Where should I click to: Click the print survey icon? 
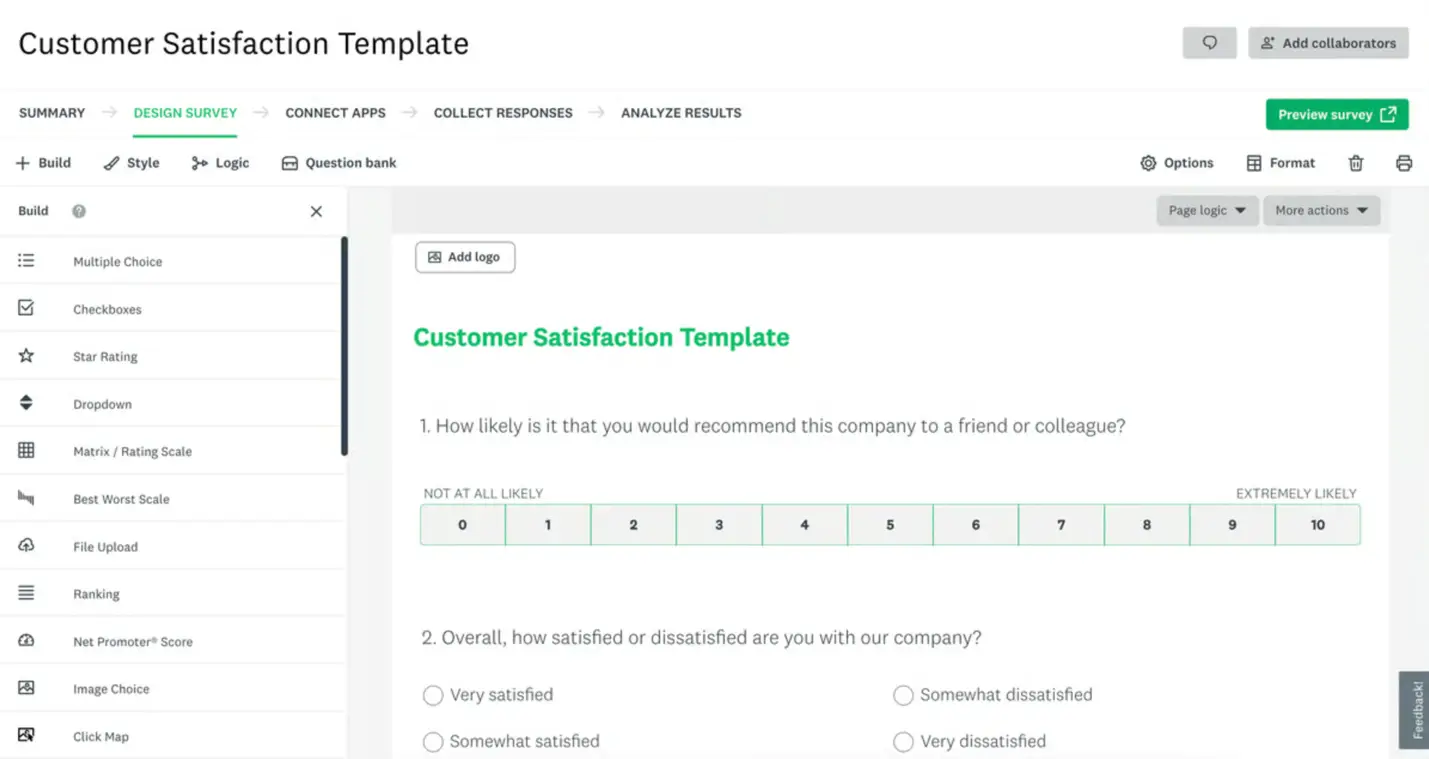coord(1405,162)
